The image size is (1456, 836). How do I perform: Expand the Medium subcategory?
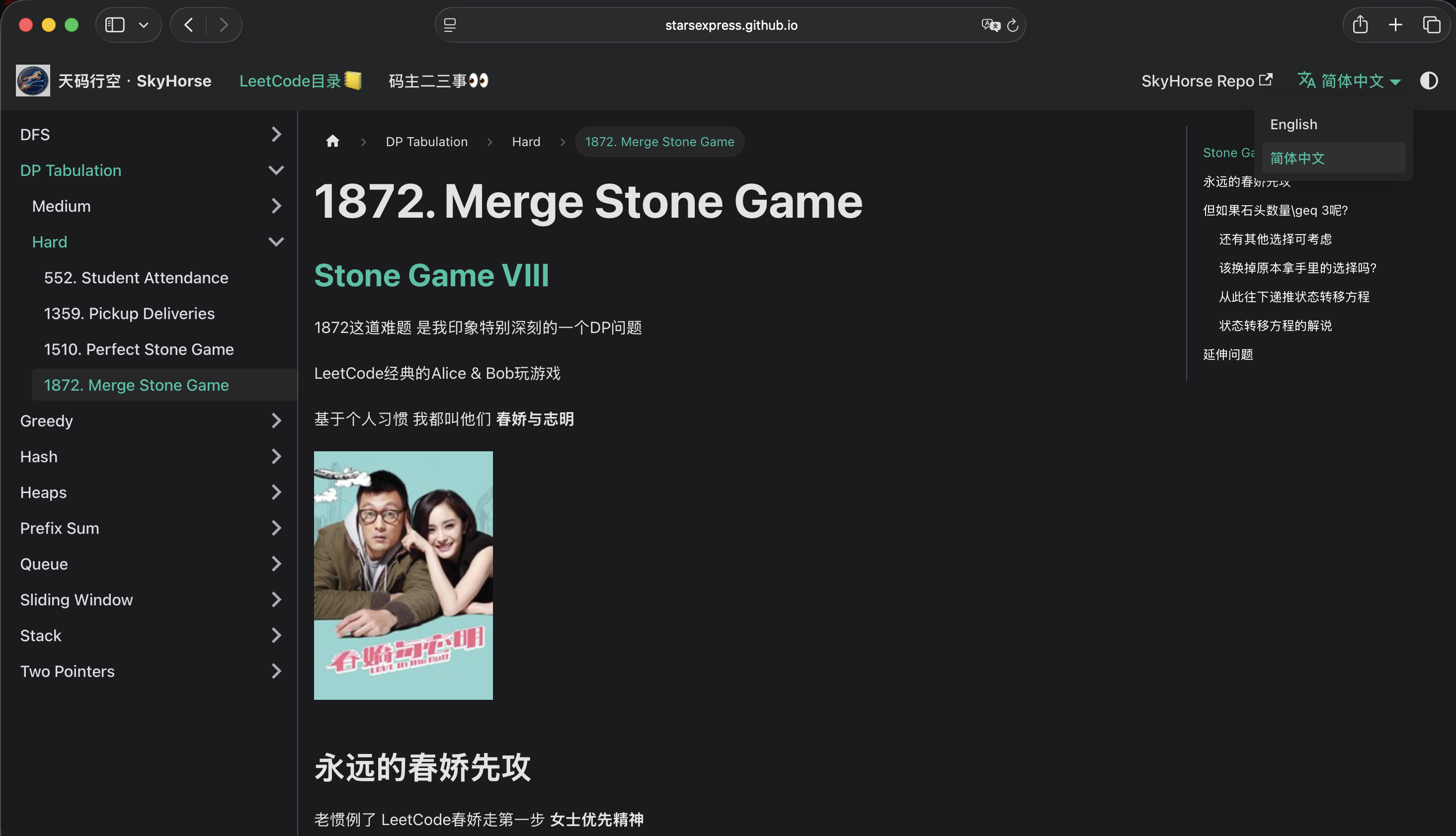coord(276,206)
